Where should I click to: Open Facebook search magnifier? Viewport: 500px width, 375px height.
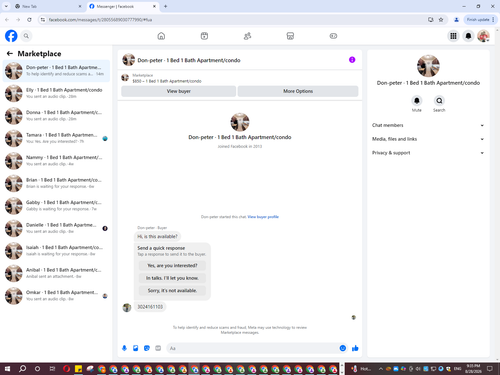[x=26, y=36]
